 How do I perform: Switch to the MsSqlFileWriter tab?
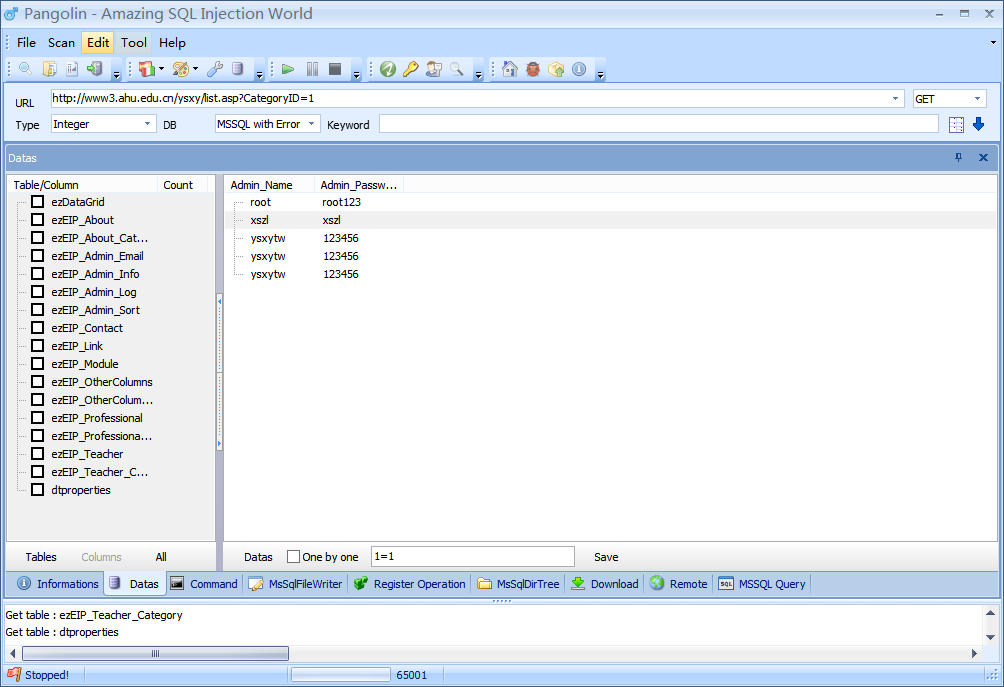(295, 584)
